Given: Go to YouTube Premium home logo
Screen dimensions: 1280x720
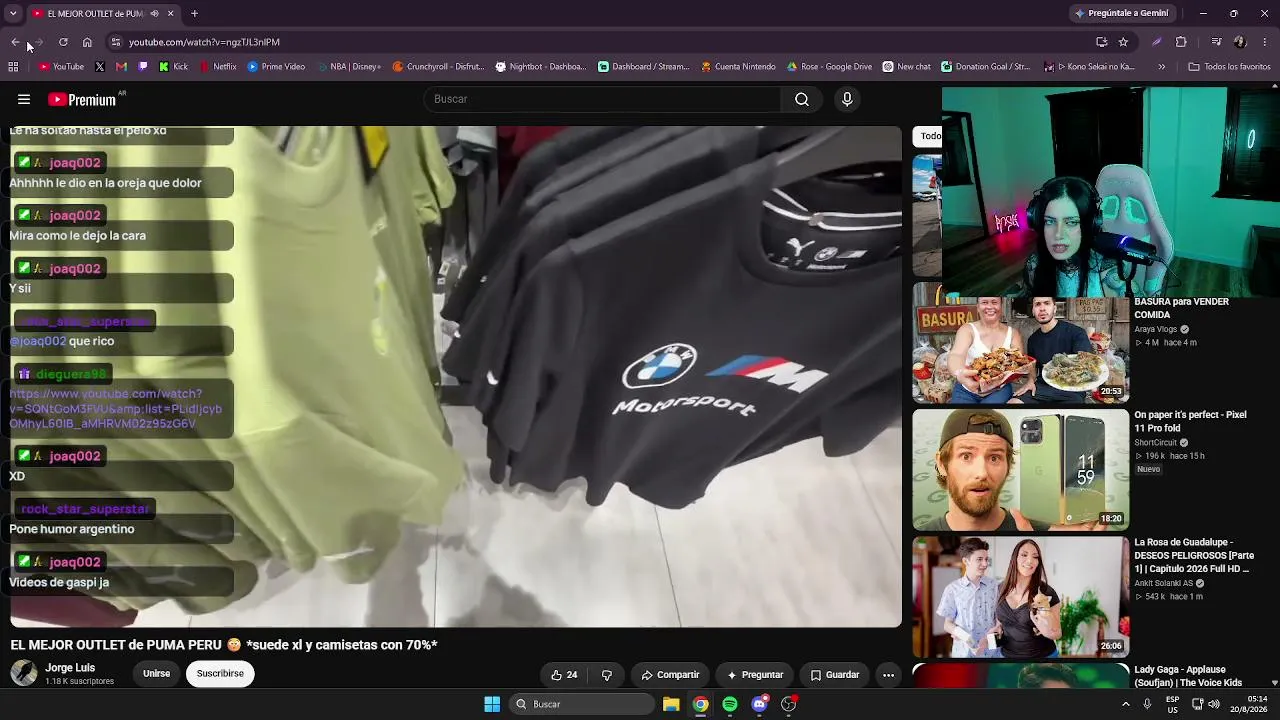Looking at the screenshot, I should 82,99.
